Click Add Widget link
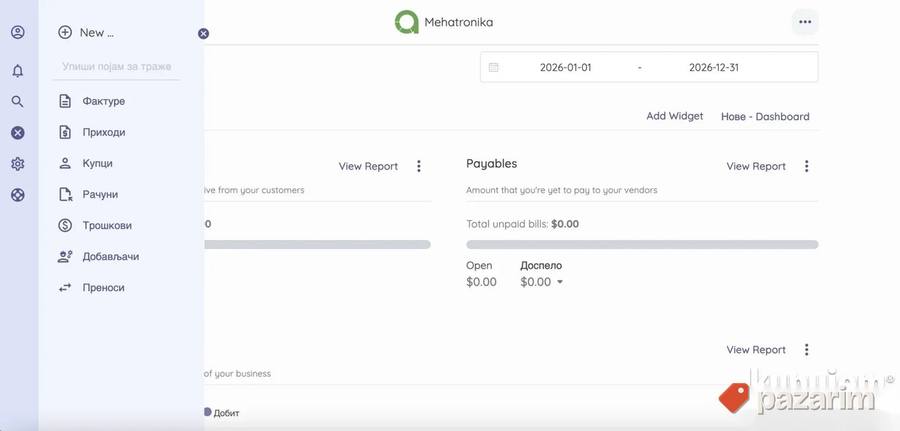The image size is (900, 431). click(674, 116)
